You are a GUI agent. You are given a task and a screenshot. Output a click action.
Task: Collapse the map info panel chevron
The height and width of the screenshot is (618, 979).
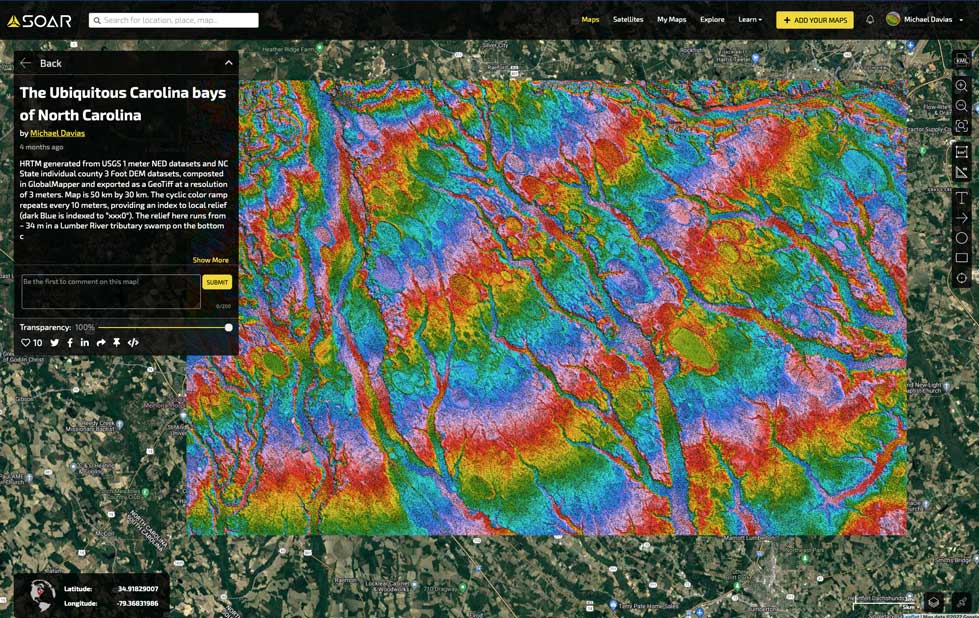[x=228, y=63]
